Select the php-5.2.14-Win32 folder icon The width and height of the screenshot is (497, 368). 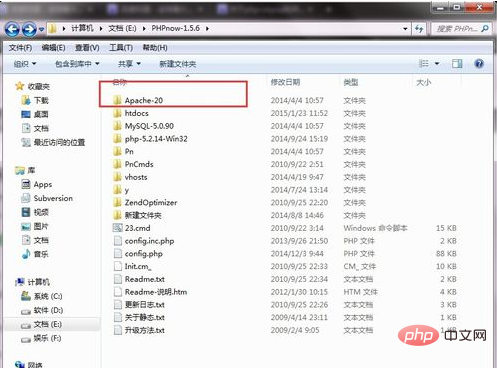117,138
